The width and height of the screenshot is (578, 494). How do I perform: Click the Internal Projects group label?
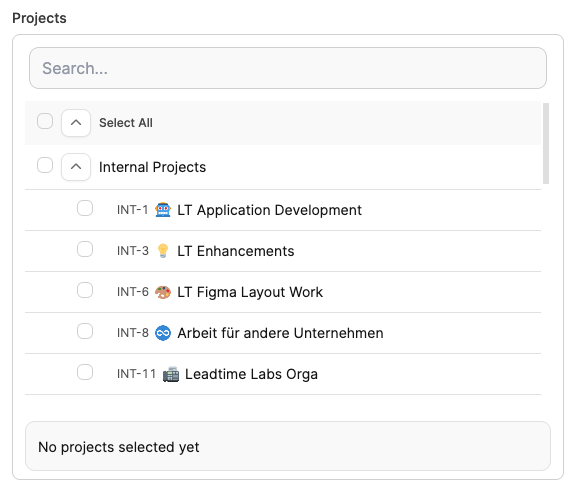(153, 167)
